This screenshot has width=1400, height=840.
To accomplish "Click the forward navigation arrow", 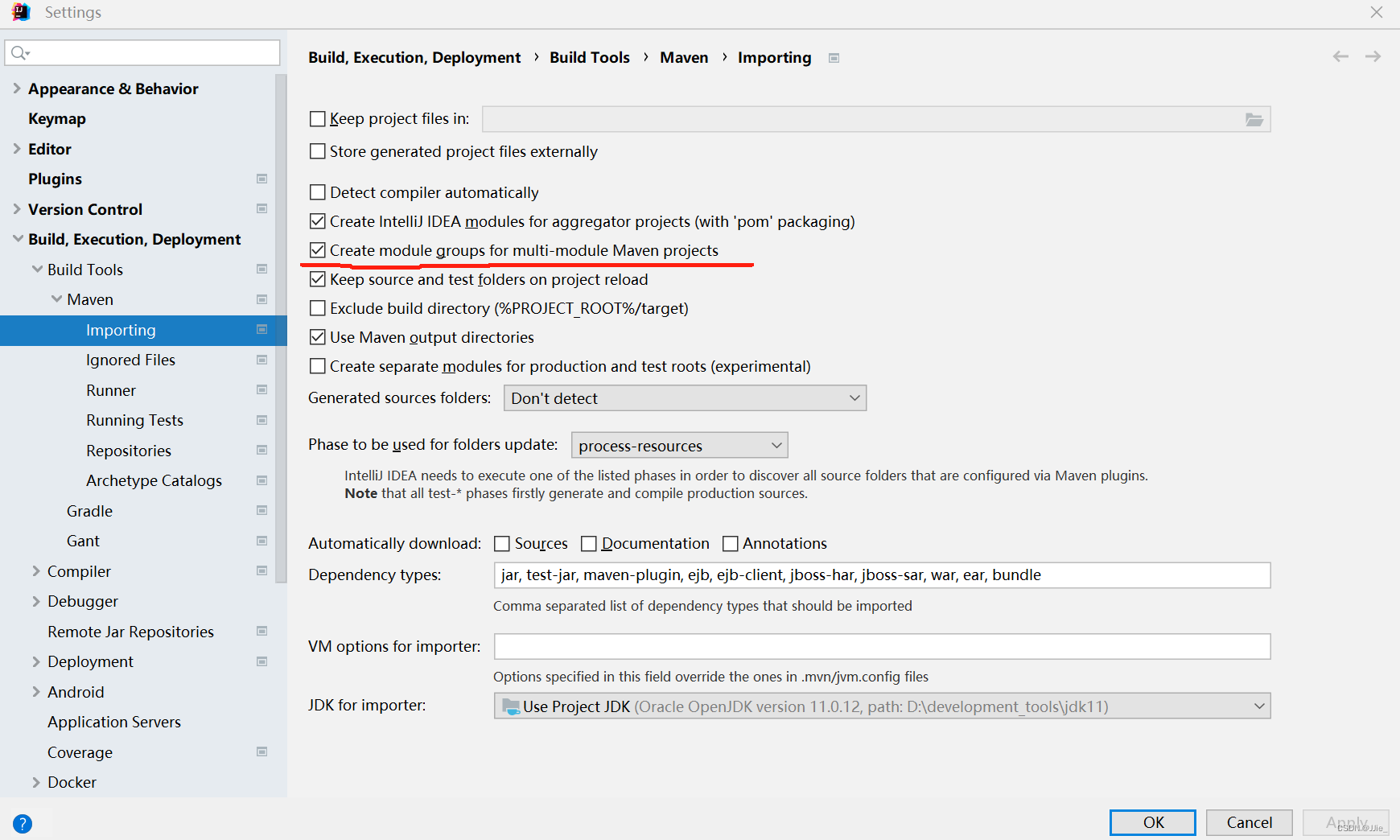I will (x=1373, y=56).
